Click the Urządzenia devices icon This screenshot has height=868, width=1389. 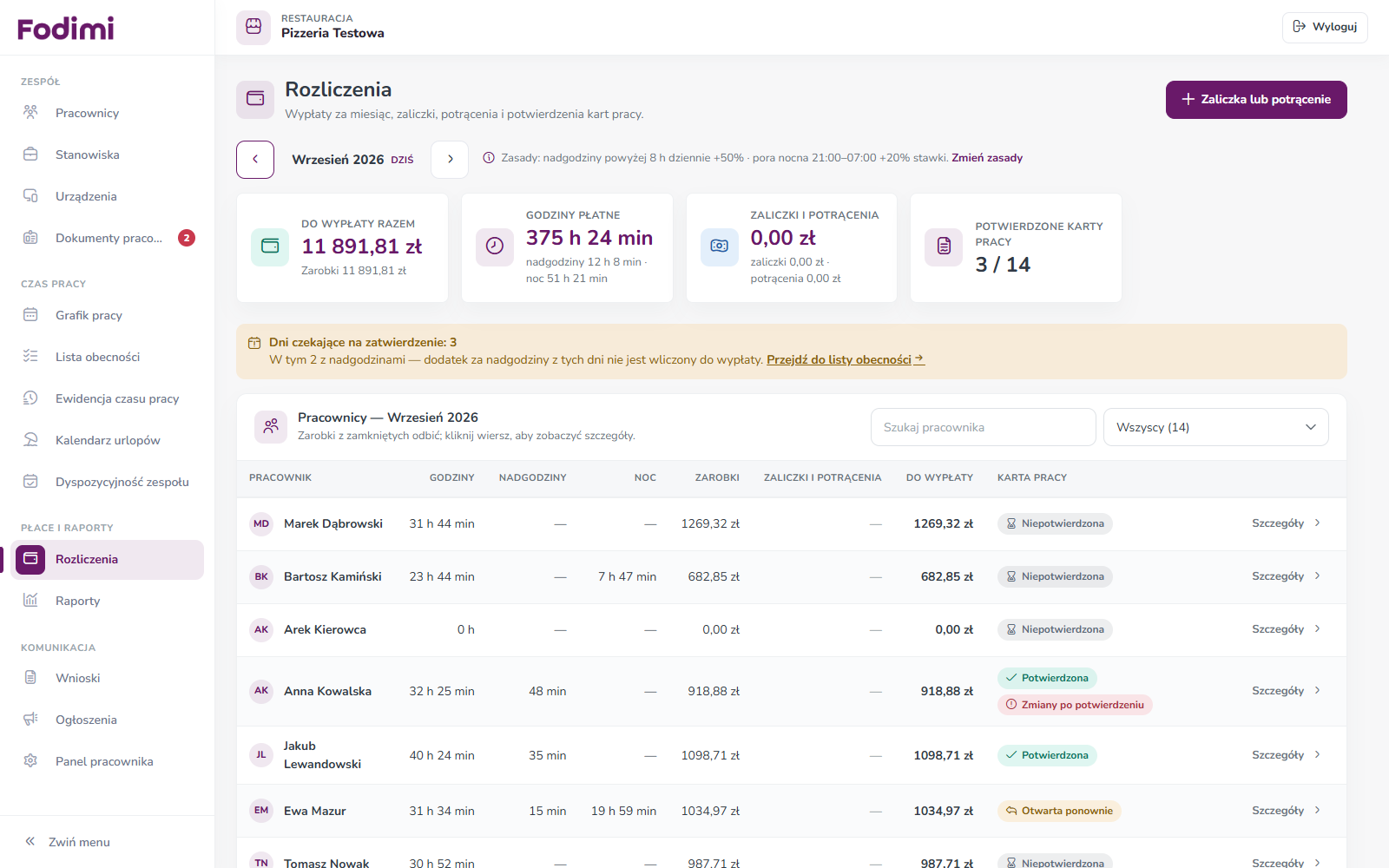point(30,196)
